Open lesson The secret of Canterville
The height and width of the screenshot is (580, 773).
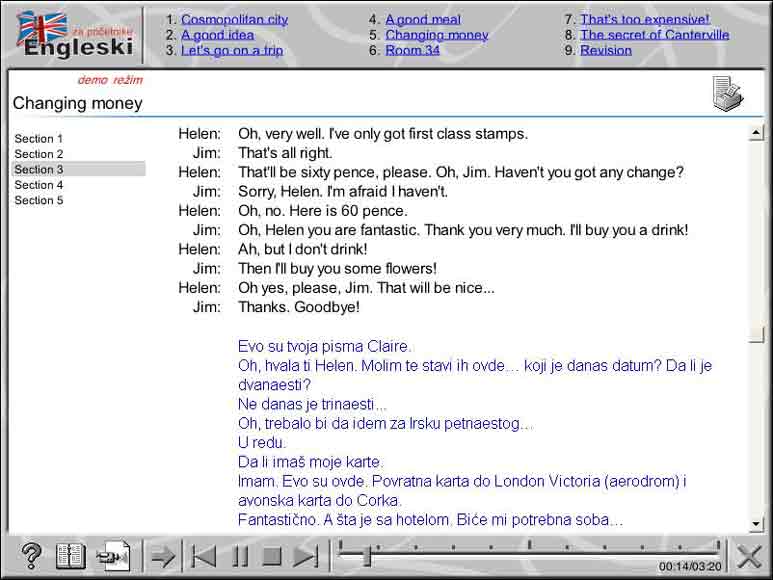tap(655, 35)
